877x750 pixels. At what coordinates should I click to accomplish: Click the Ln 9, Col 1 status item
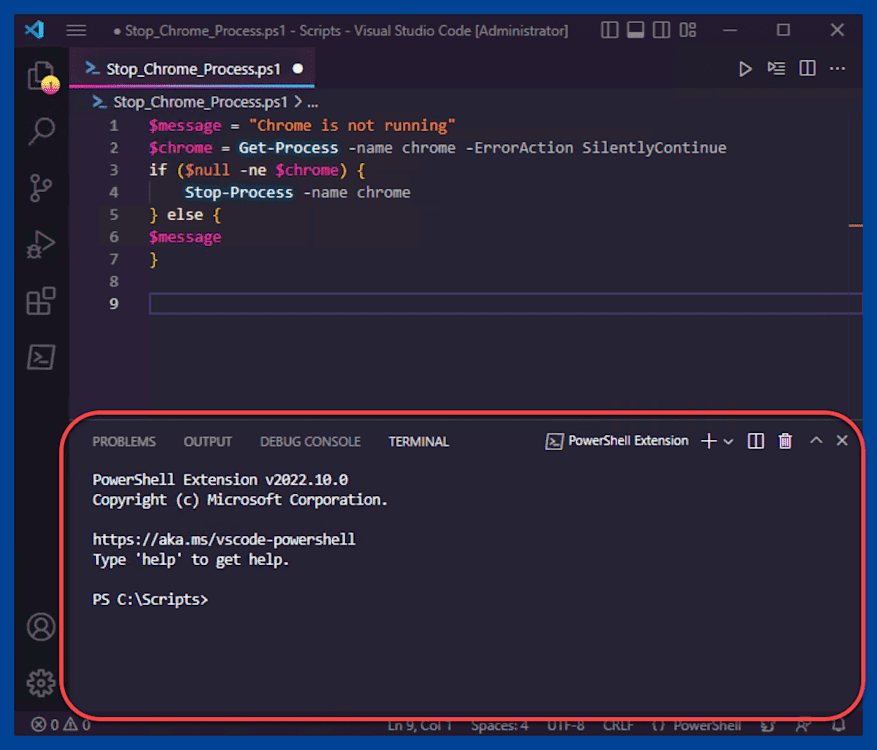pyautogui.click(x=419, y=725)
